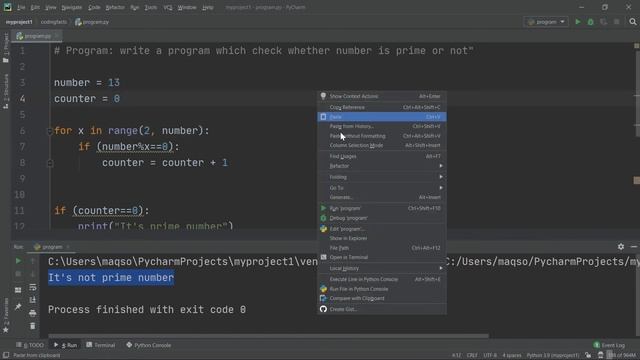Click the bulb icon beside Show Context Actions
Viewport: 640px width, 360px height.
pos(323,96)
